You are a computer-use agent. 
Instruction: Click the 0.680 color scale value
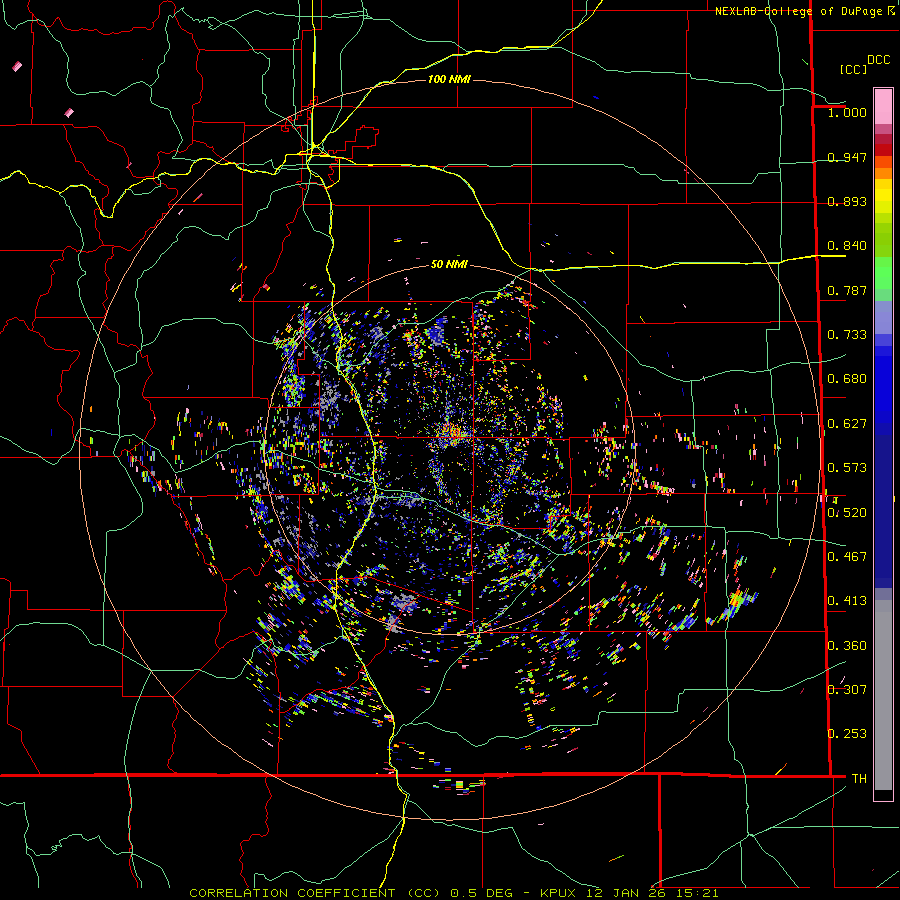(x=847, y=379)
